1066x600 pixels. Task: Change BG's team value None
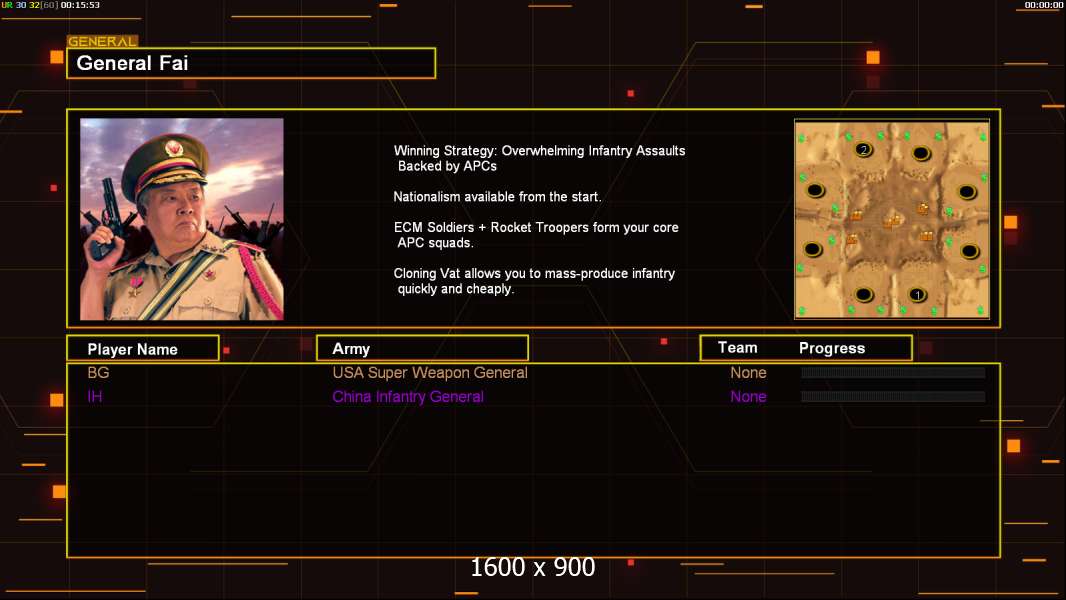(x=748, y=372)
